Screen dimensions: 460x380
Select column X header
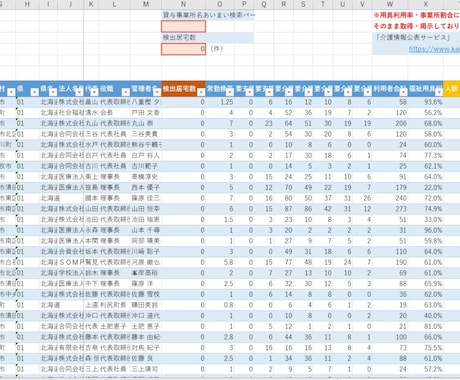[426, 4]
